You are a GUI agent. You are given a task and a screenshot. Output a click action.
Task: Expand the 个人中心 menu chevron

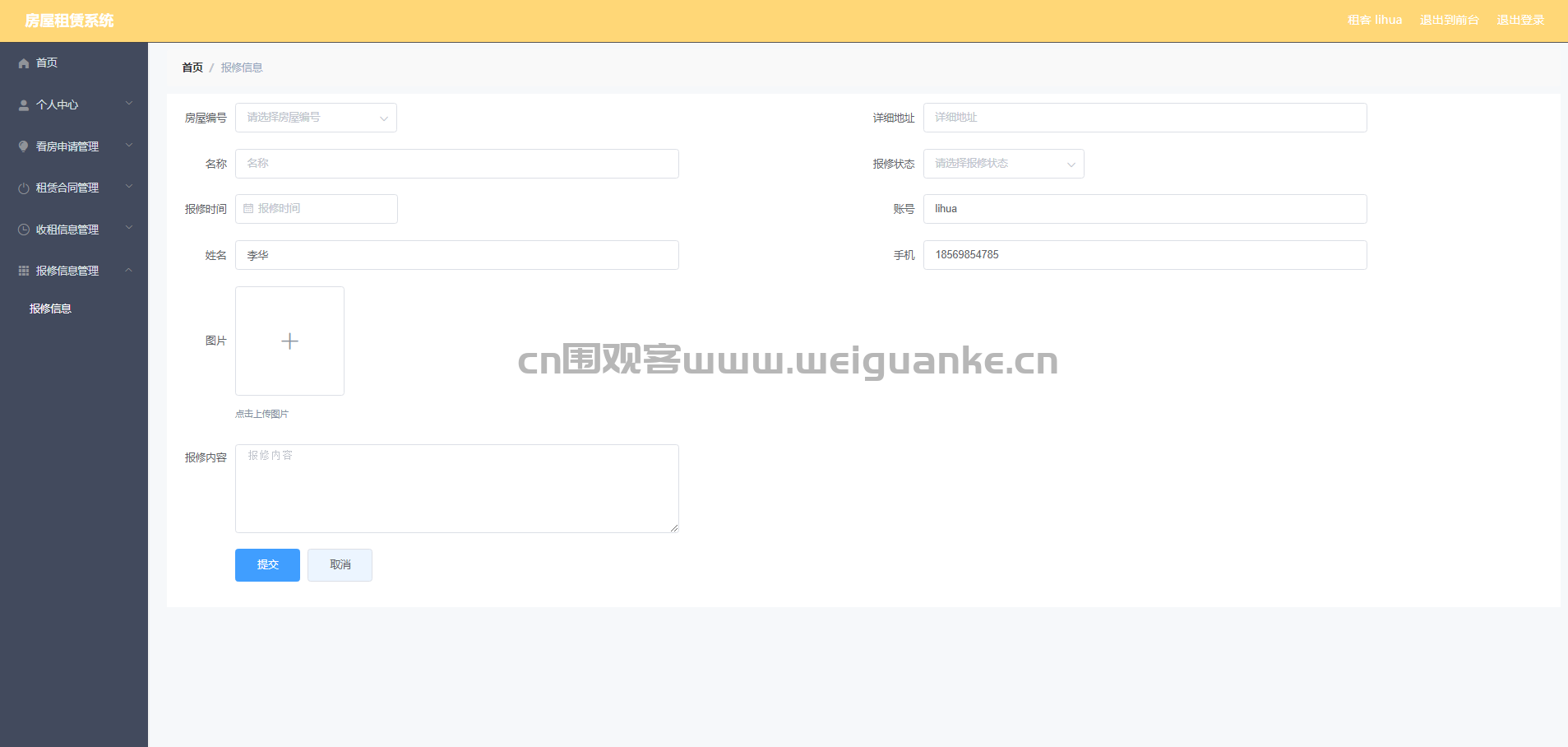click(129, 104)
